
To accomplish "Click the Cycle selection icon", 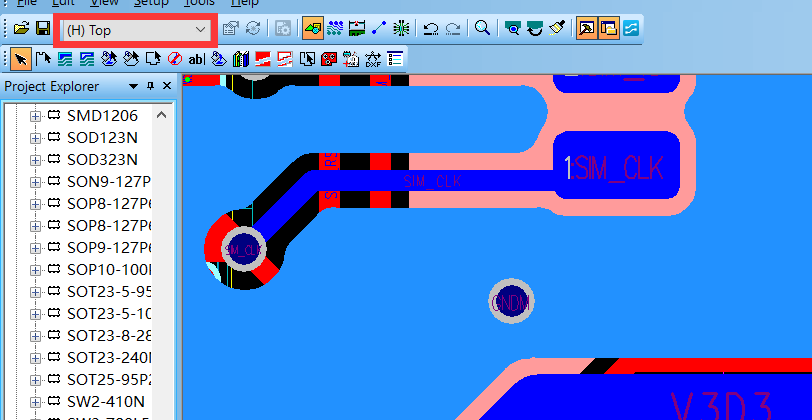I will (x=253, y=28).
